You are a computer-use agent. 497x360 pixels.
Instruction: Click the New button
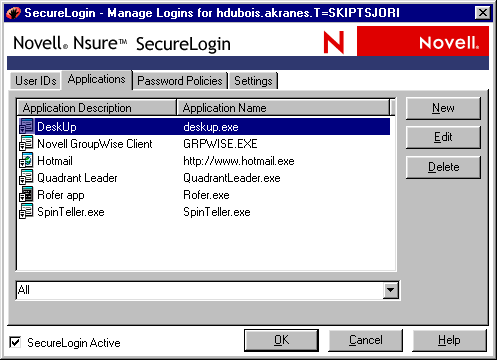point(443,108)
